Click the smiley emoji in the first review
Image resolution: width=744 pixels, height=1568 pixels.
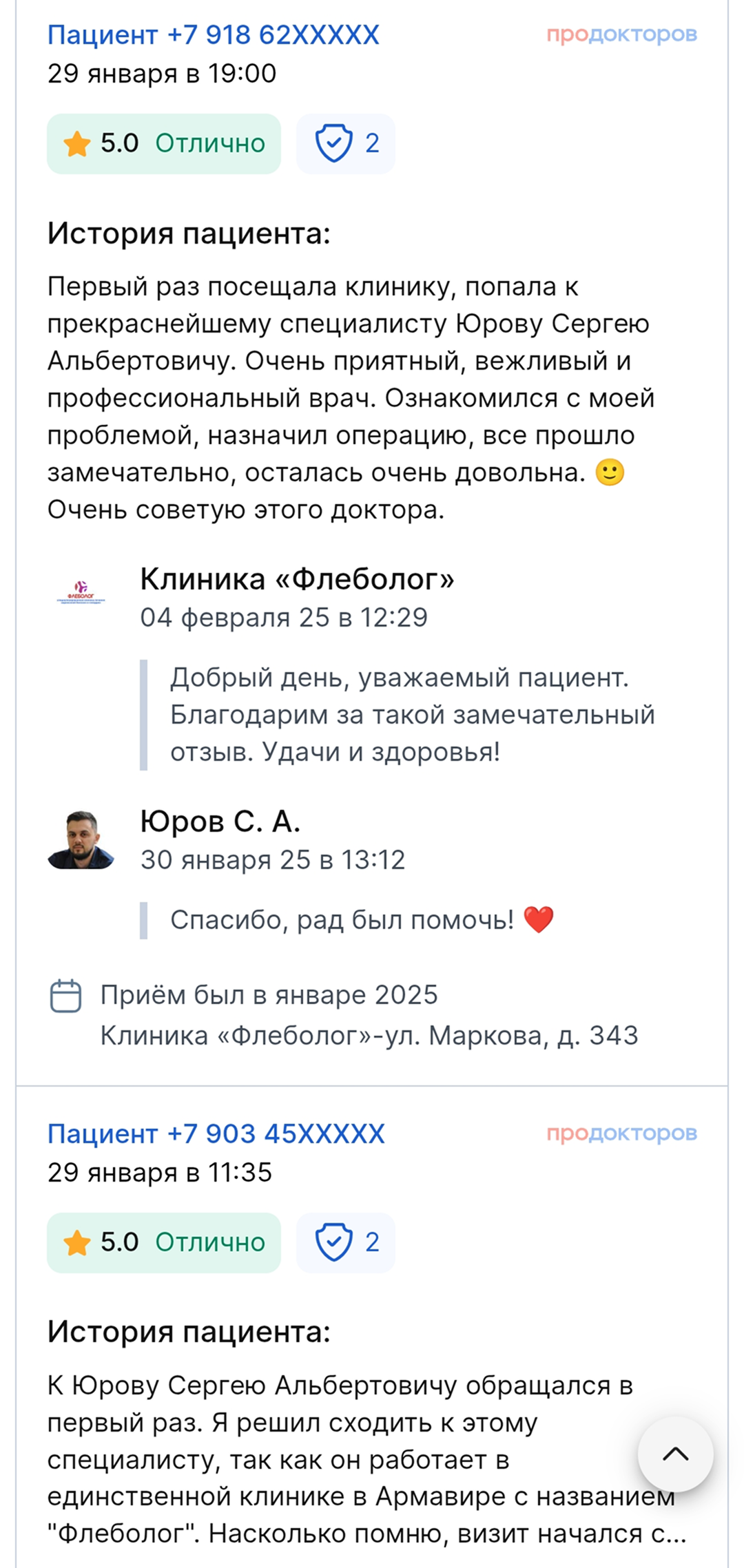click(x=610, y=472)
